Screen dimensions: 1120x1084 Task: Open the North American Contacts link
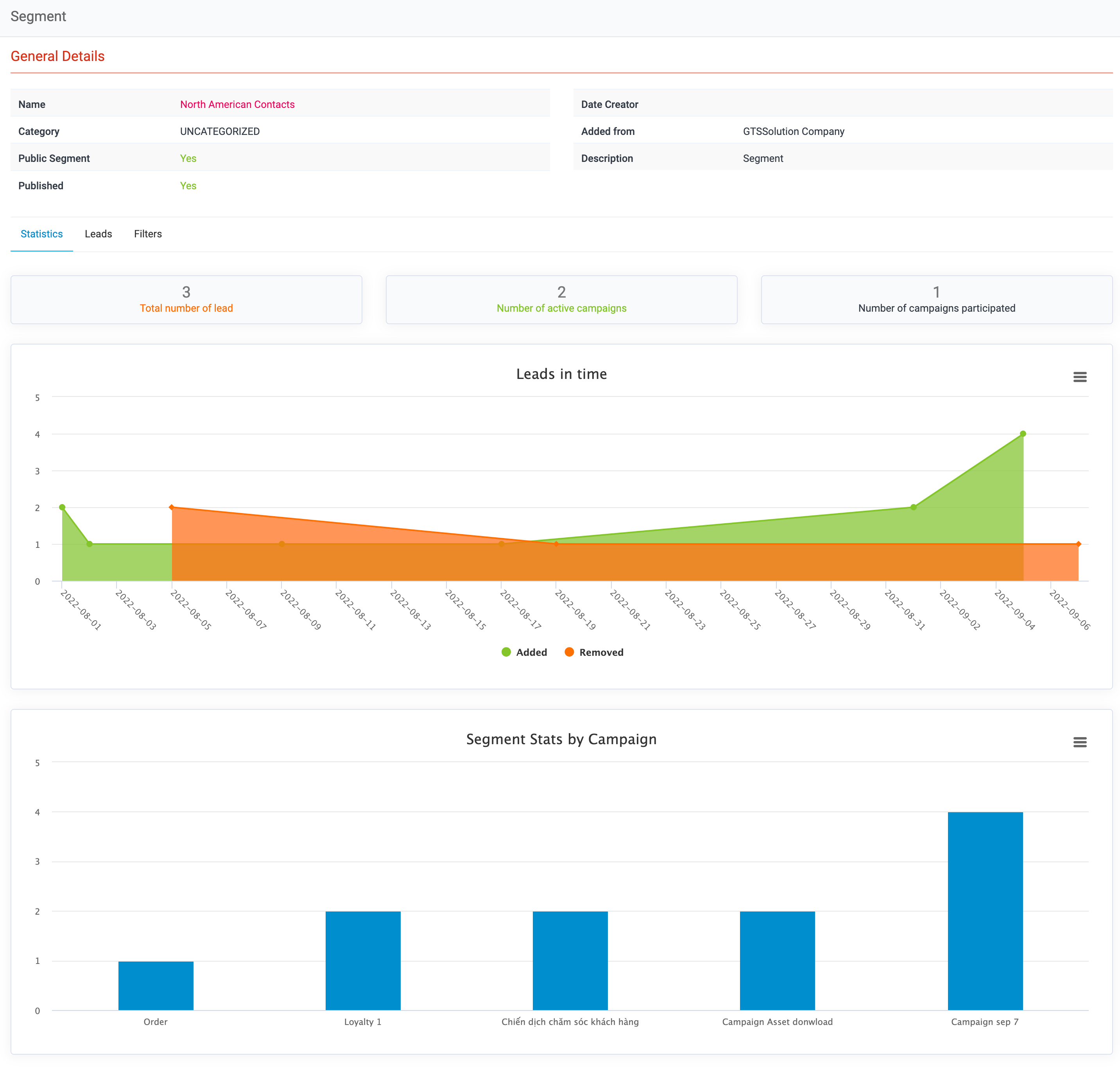(x=237, y=104)
